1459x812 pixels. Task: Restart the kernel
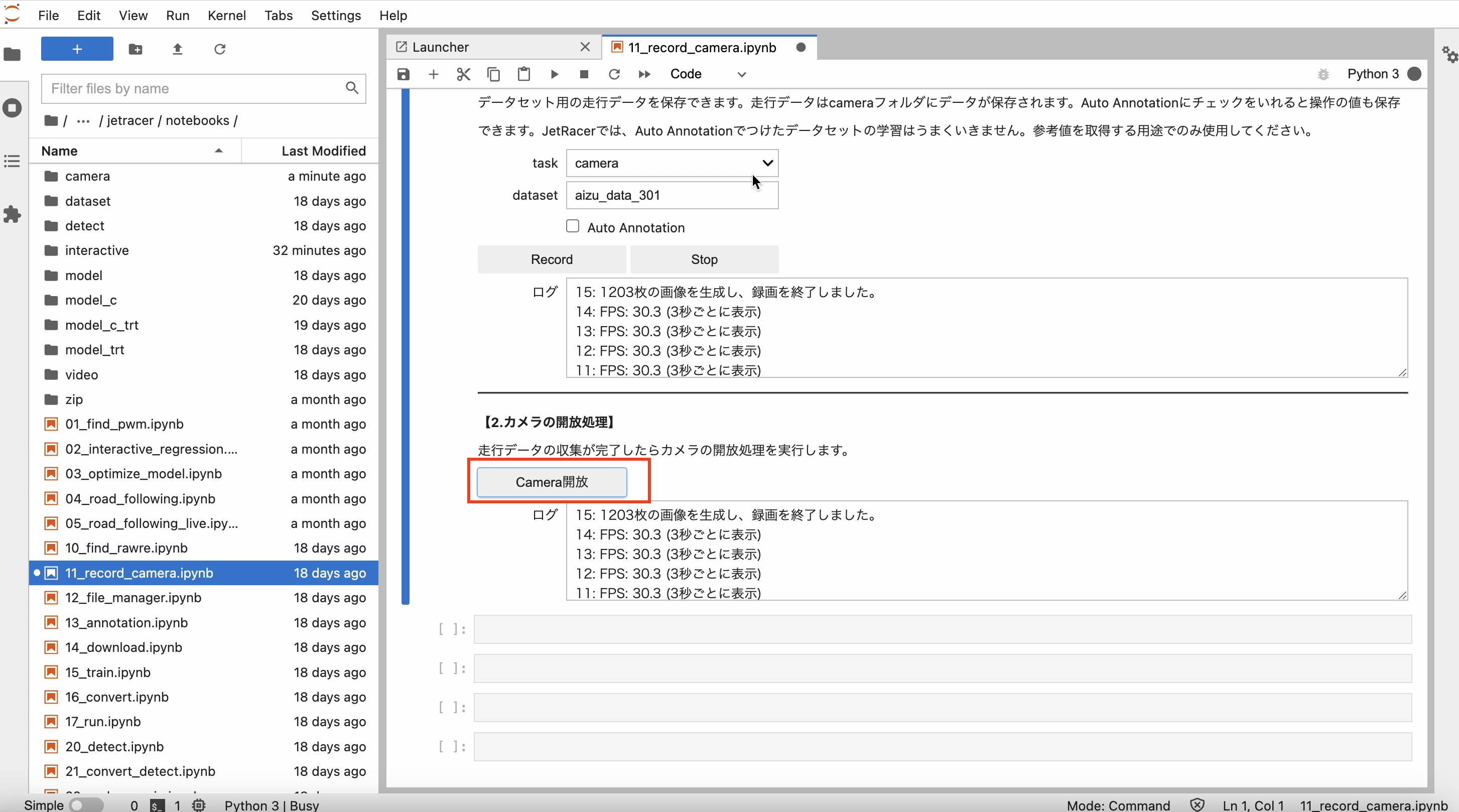(x=614, y=74)
